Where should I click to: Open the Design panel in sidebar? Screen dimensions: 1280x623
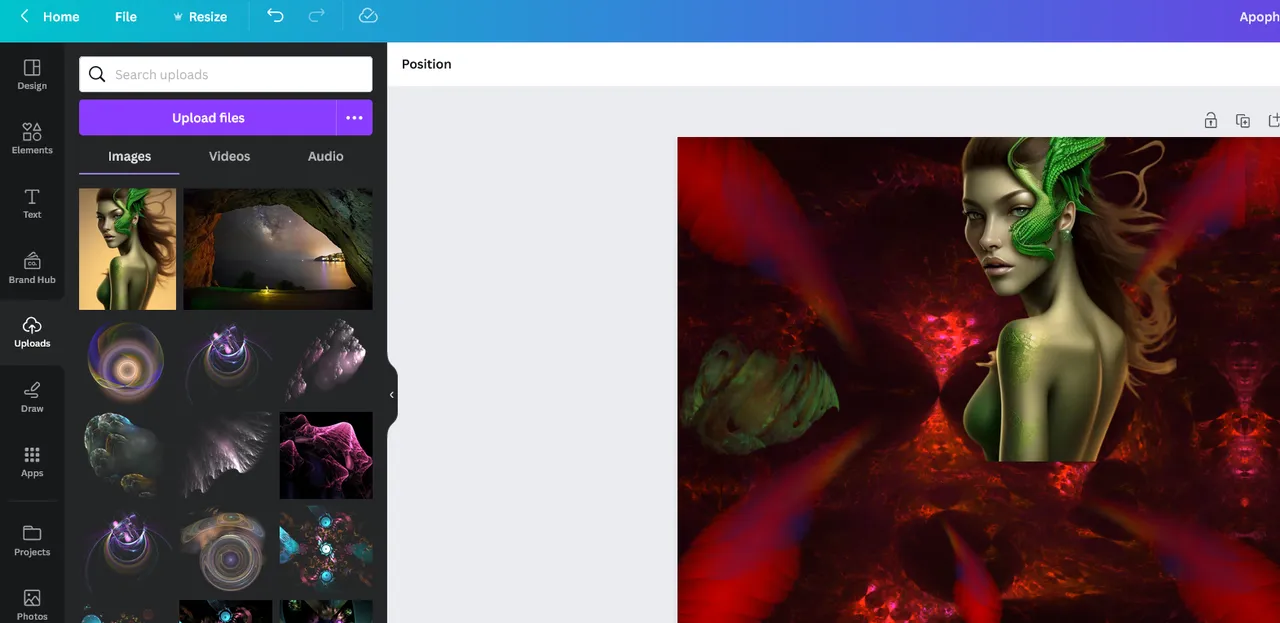point(32,74)
